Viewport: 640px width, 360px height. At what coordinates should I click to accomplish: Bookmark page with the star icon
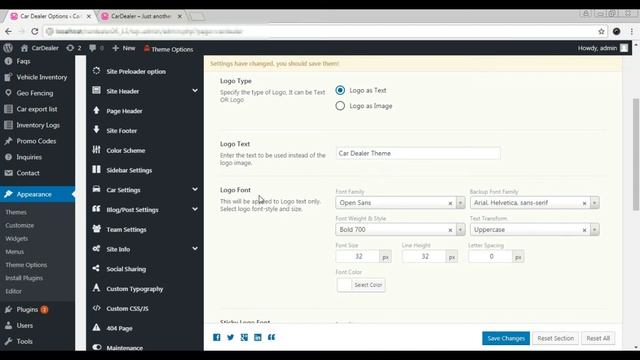coord(601,31)
